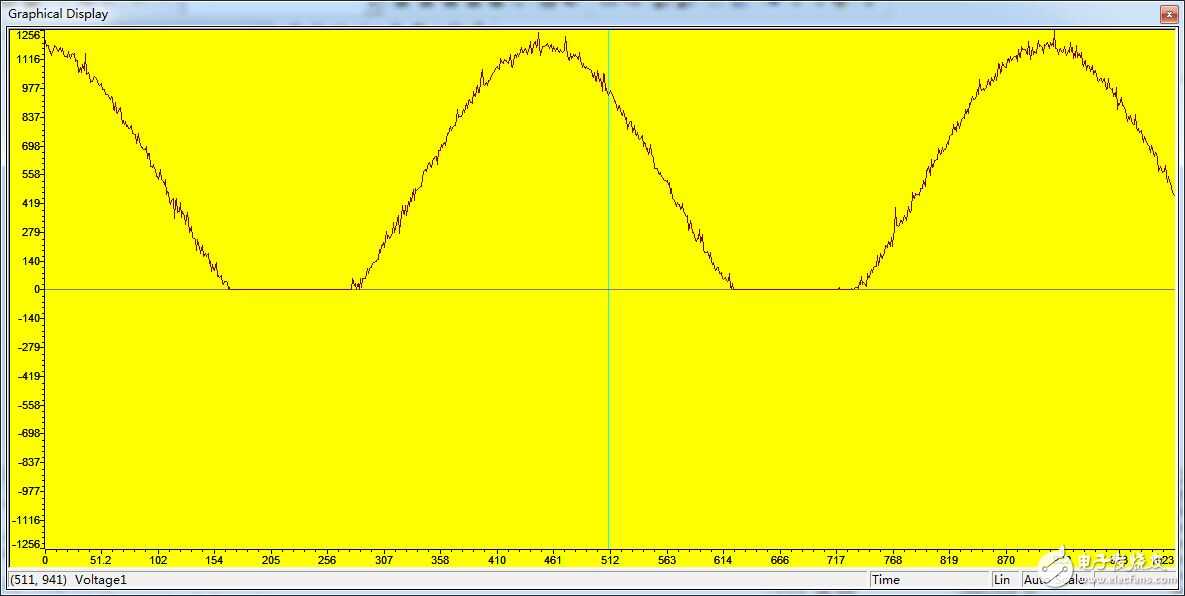
Task: Click the '256' x-axis tick label
Action: [x=327, y=560]
